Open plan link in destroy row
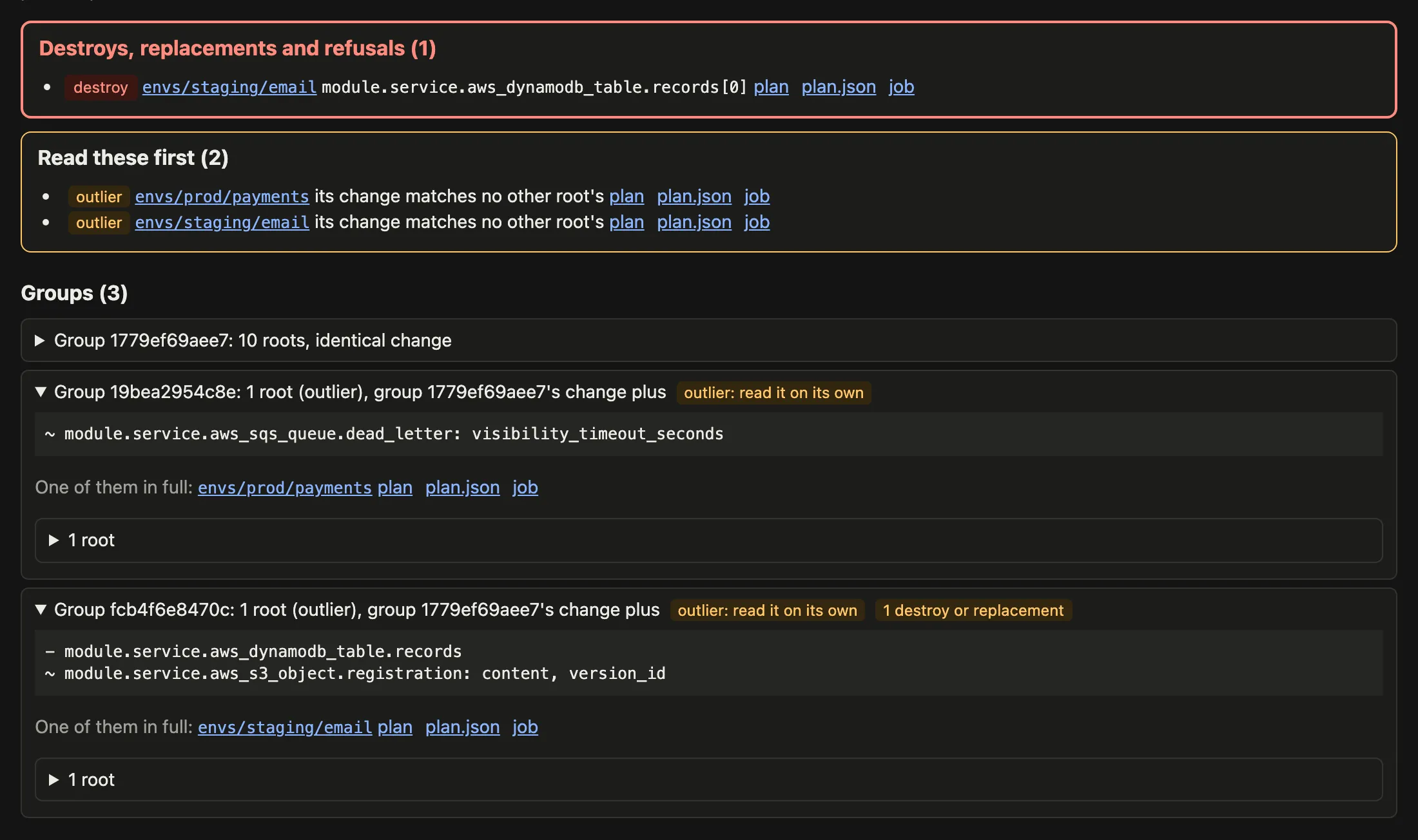Viewport: 1418px width, 840px height. (771, 87)
